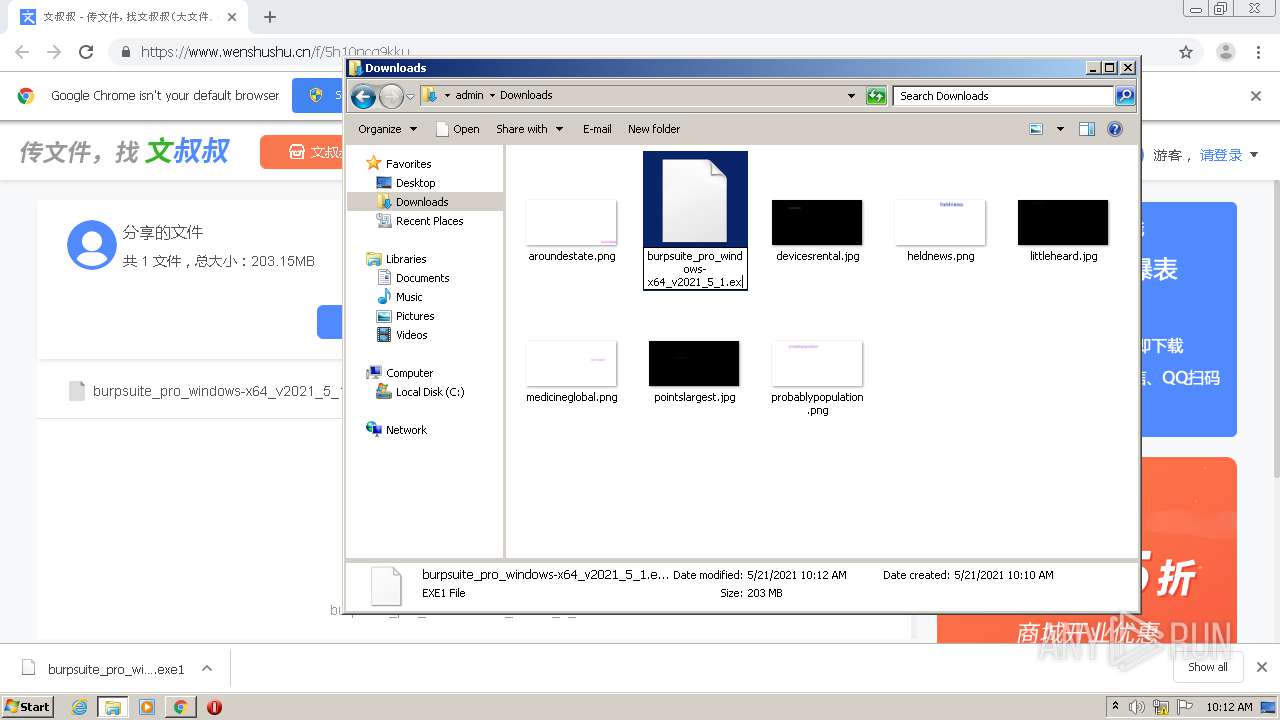1280x720 pixels.
Task: Select Network in the navigation pane
Action: click(x=406, y=430)
